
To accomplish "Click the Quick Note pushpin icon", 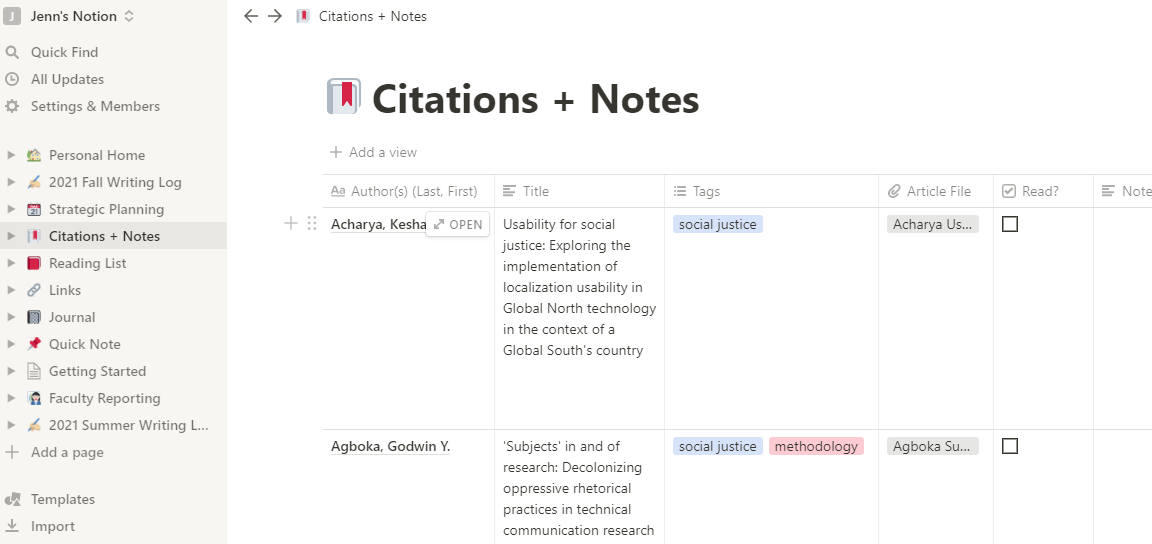I will point(34,344).
